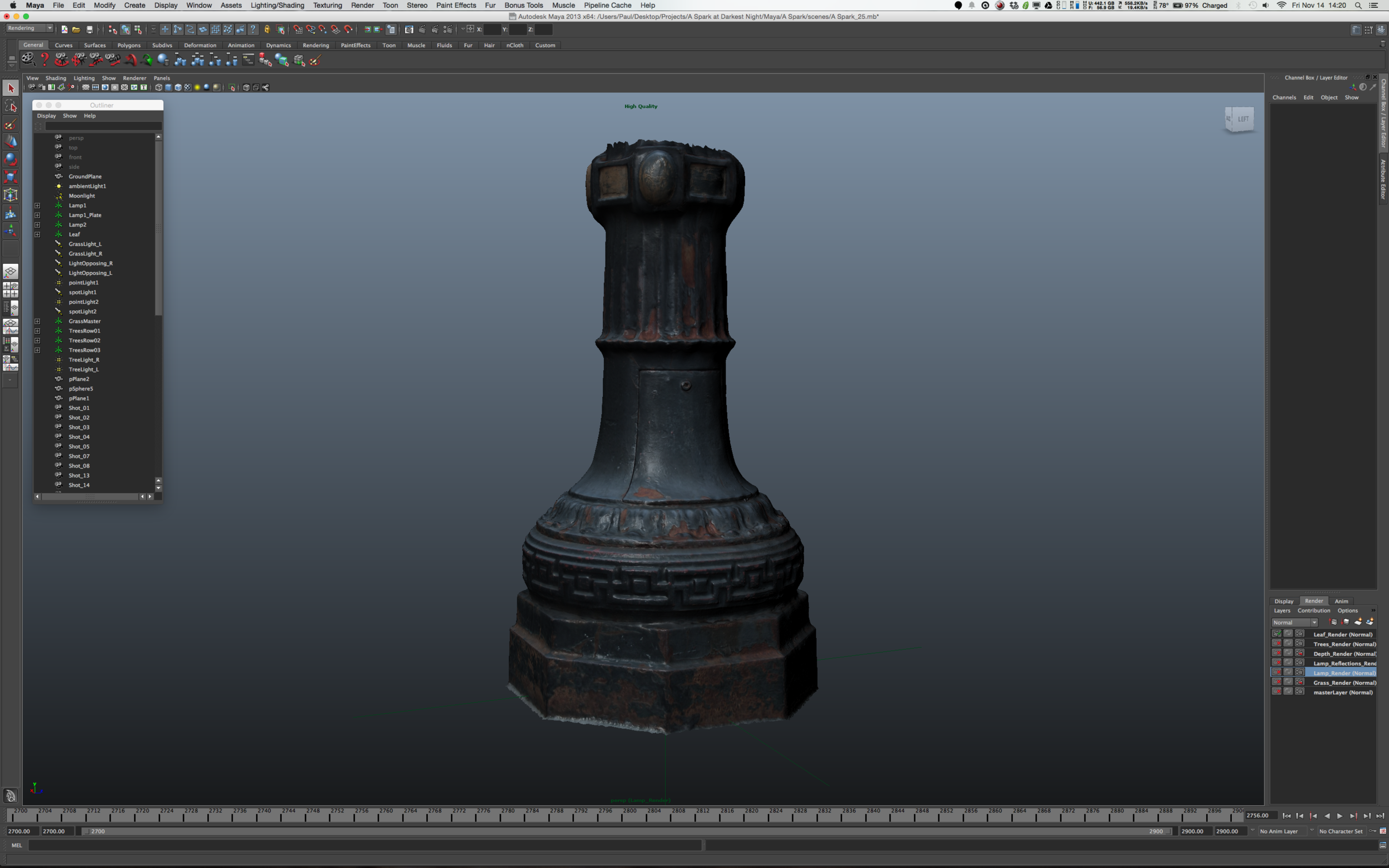This screenshot has height=868, width=1389.
Task: Toggle smooth shade all cube in viewport toolbar
Action: [x=168, y=87]
